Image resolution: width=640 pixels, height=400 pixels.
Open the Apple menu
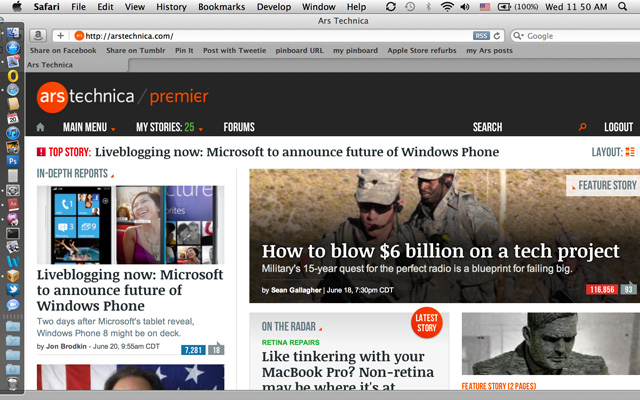pyautogui.click(x=17, y=7)
